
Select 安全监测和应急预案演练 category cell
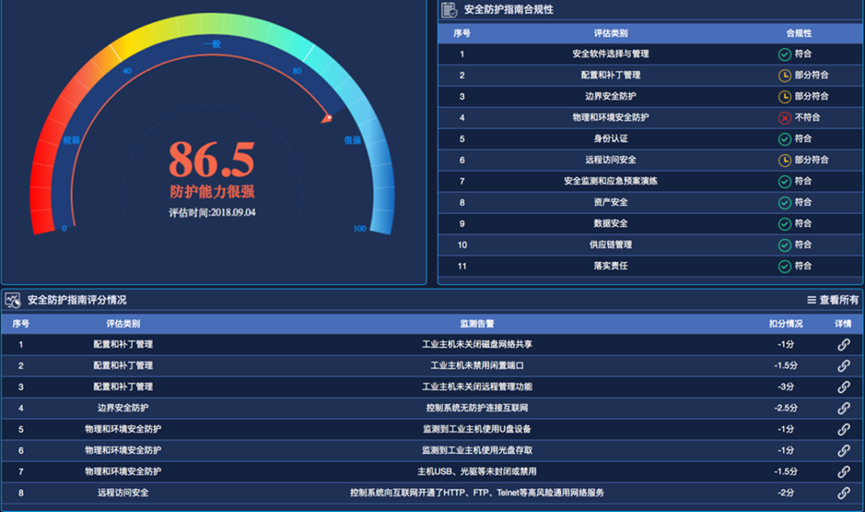(611, 181)
